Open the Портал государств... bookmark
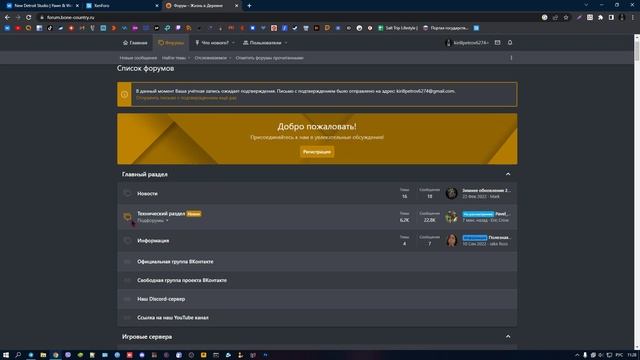This screenshot has height=360, width=640. point(445,28)
